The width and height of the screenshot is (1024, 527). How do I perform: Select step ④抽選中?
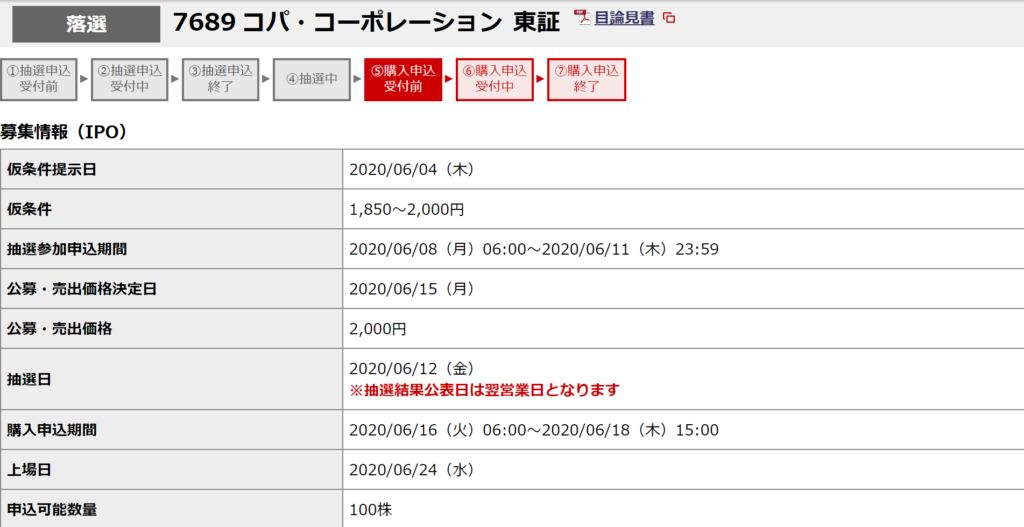[x=312, y=79]
